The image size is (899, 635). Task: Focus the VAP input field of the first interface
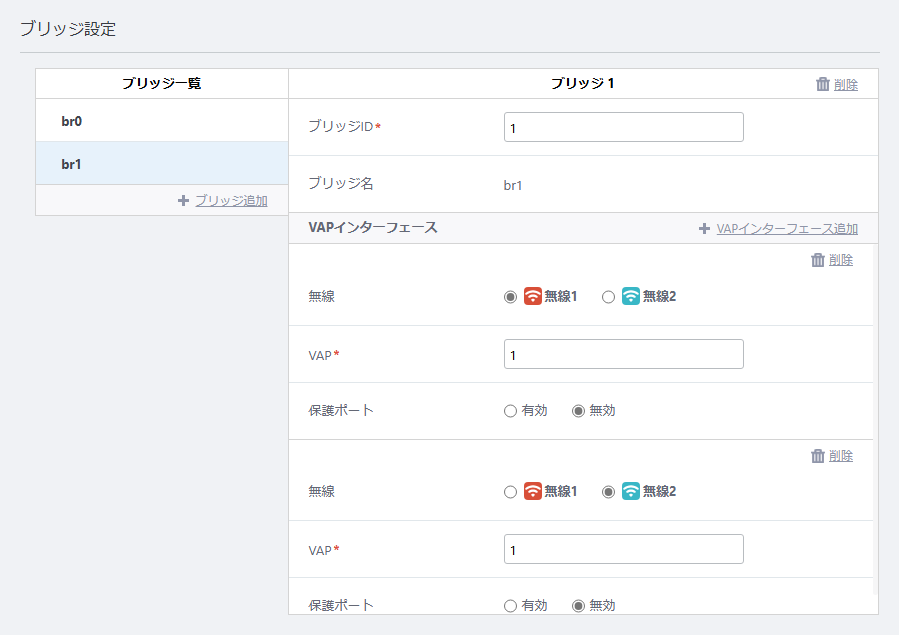[624, 354]
